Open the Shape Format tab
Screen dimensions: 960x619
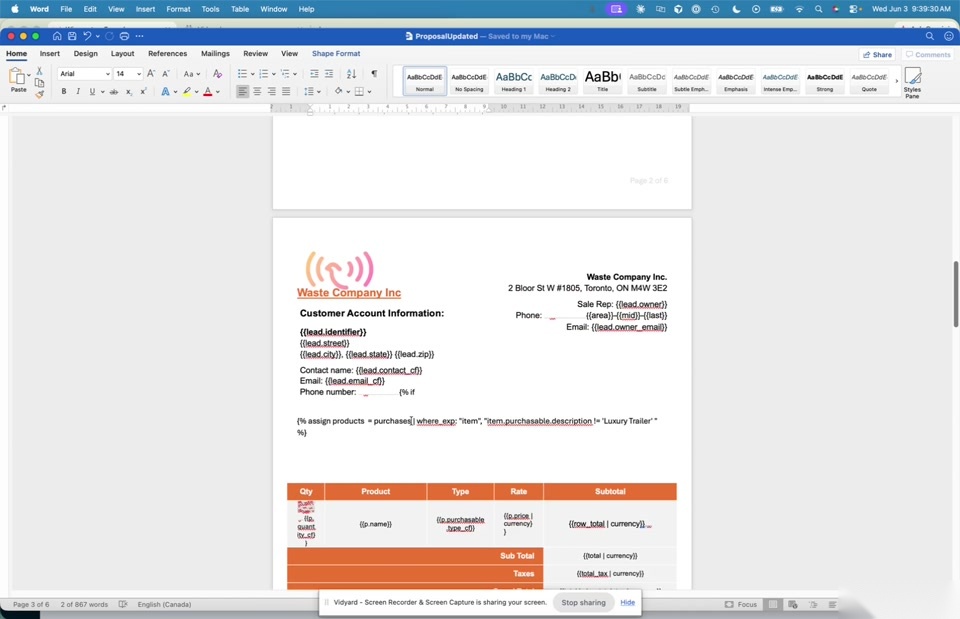pos(336,54)
